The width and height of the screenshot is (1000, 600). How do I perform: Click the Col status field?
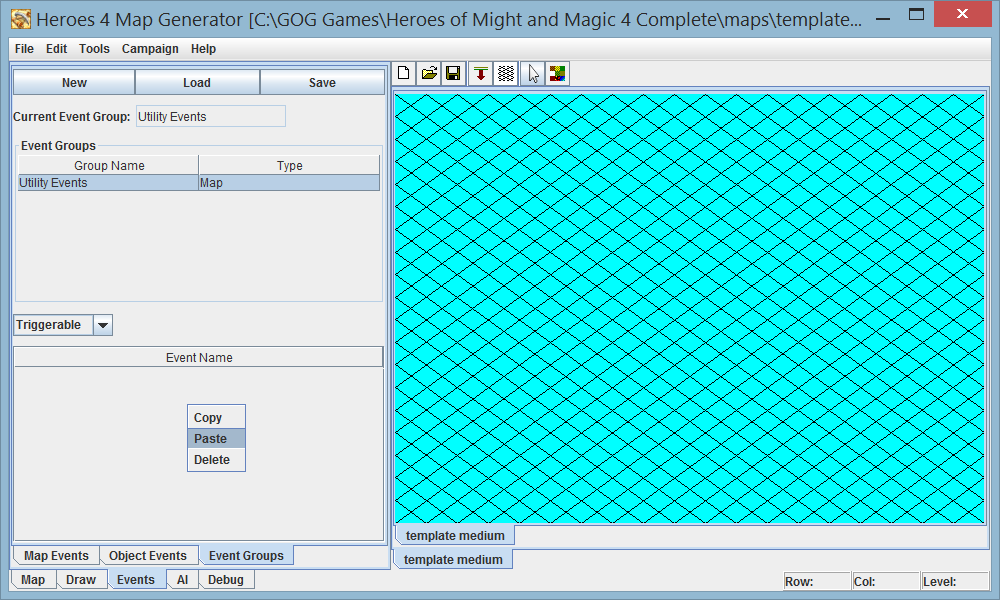pyautogui.click(x=886, y=581)
